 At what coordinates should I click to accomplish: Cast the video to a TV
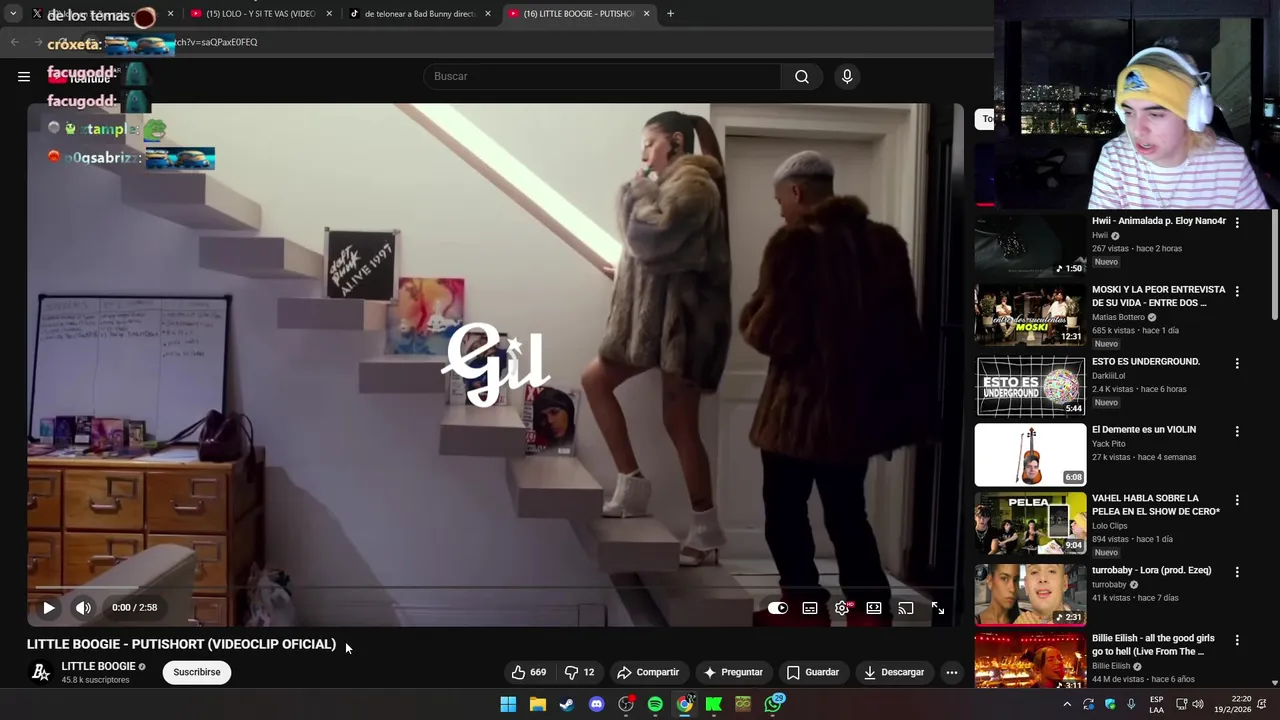click(x=906, y=608)
